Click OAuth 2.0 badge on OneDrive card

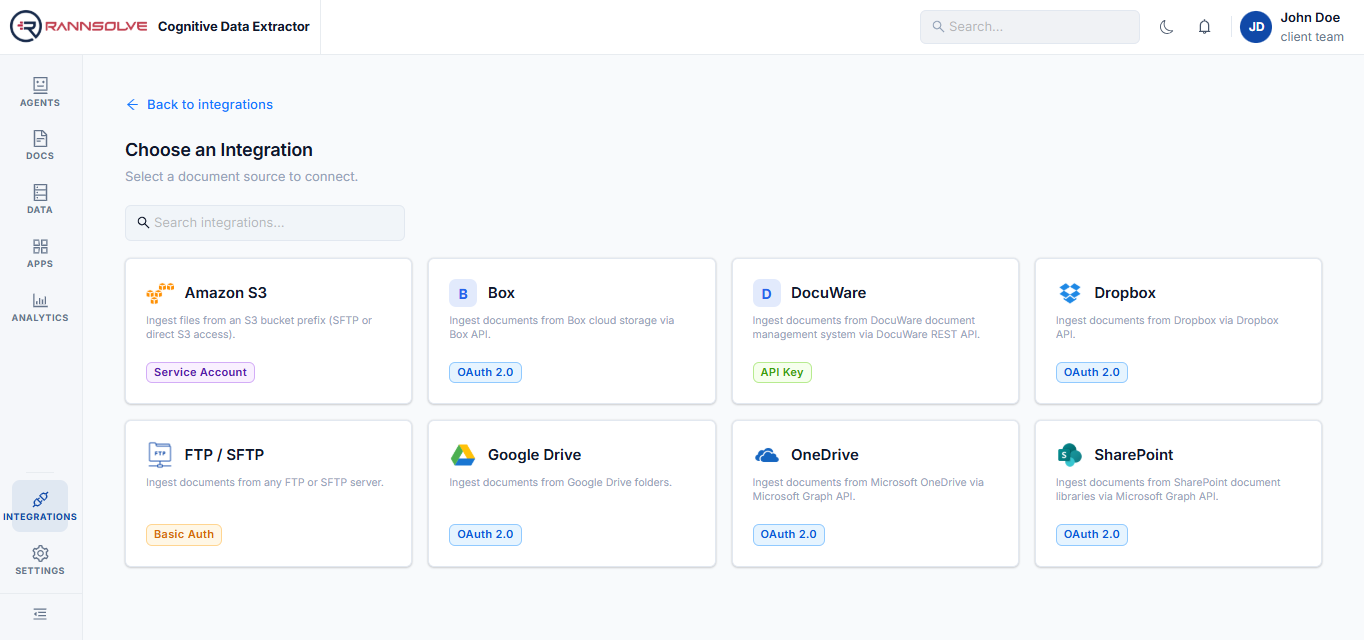click(x=789, y=534)
